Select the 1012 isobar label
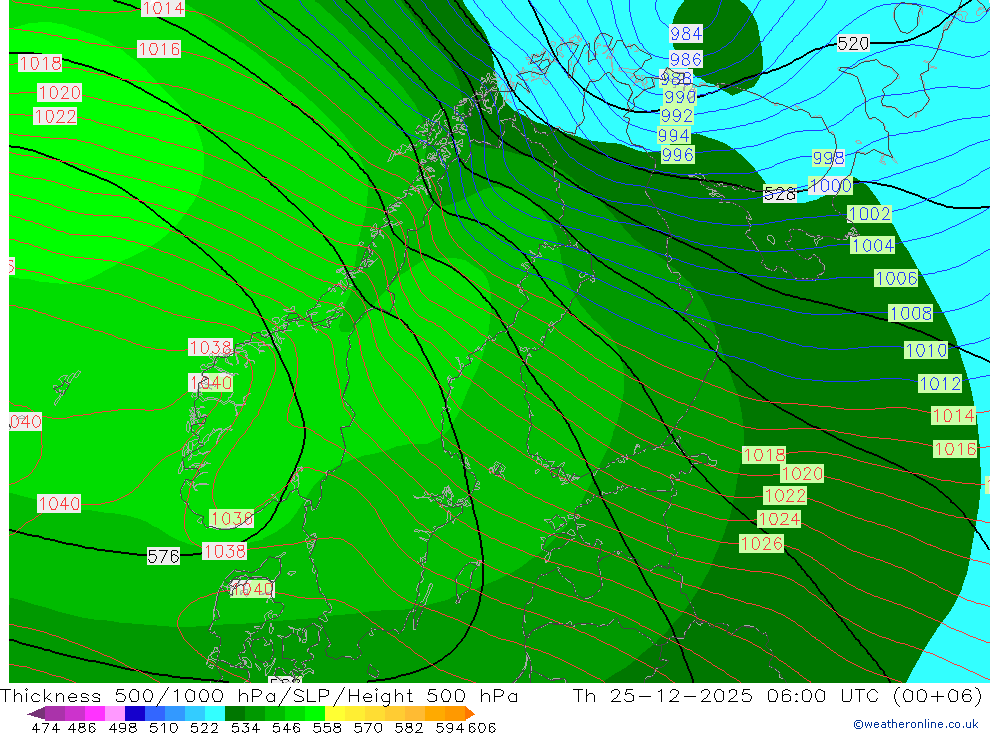1000x733 pixels. tap(940, 383)
